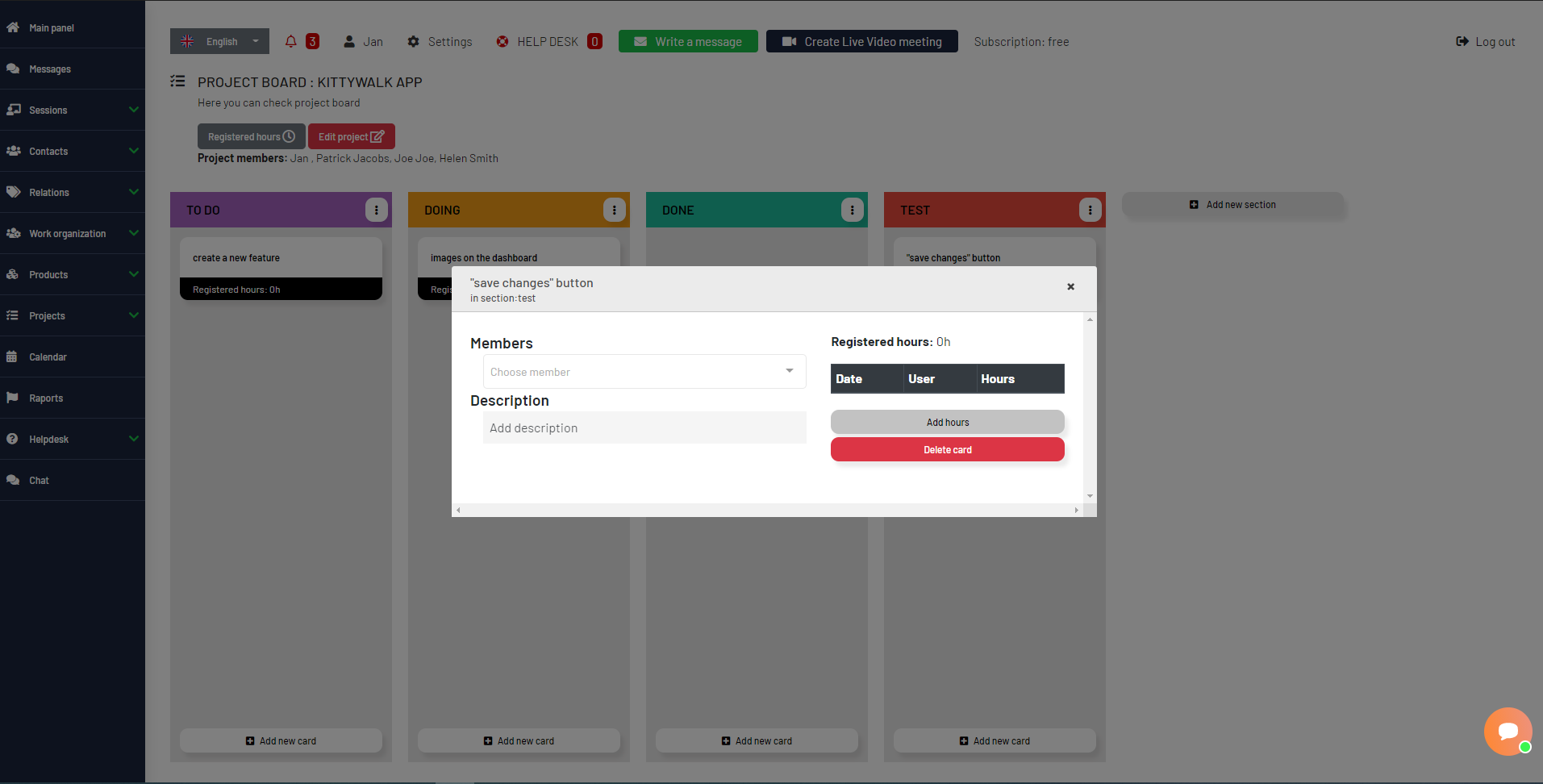Click the HELP DESK life ring icon
Viewport: 1543px width, 784px height.
click(502, 41)
